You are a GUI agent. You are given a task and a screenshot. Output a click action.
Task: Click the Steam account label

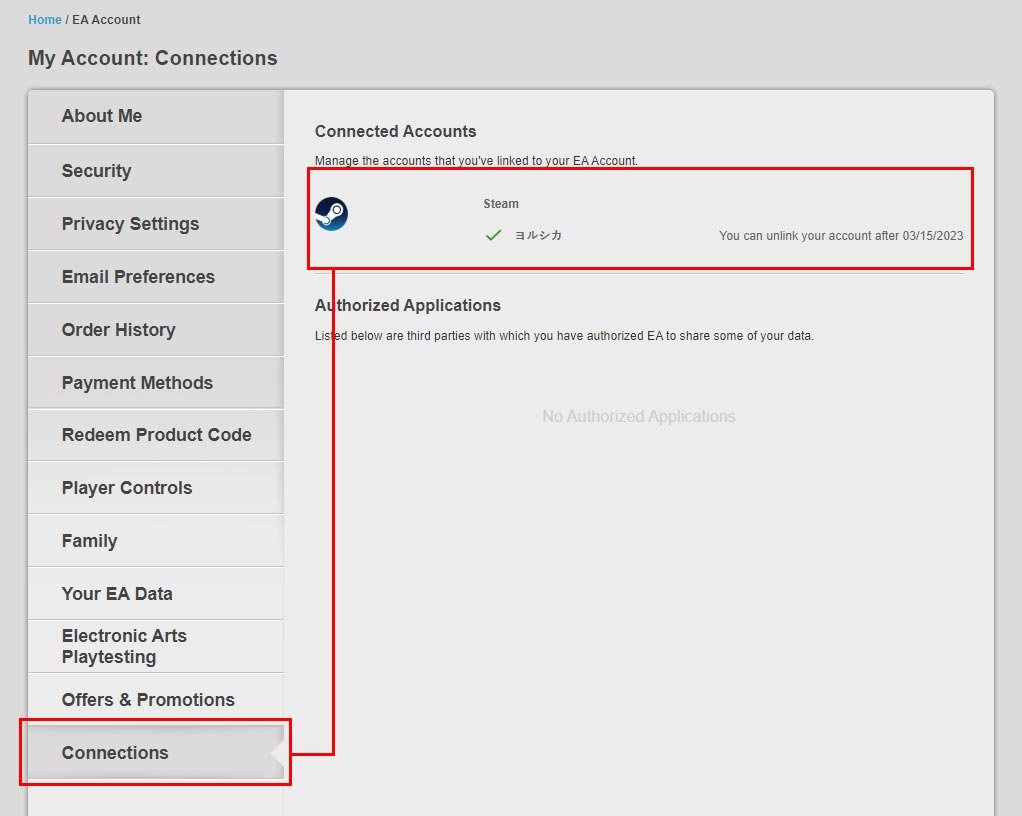click(501, 204)
